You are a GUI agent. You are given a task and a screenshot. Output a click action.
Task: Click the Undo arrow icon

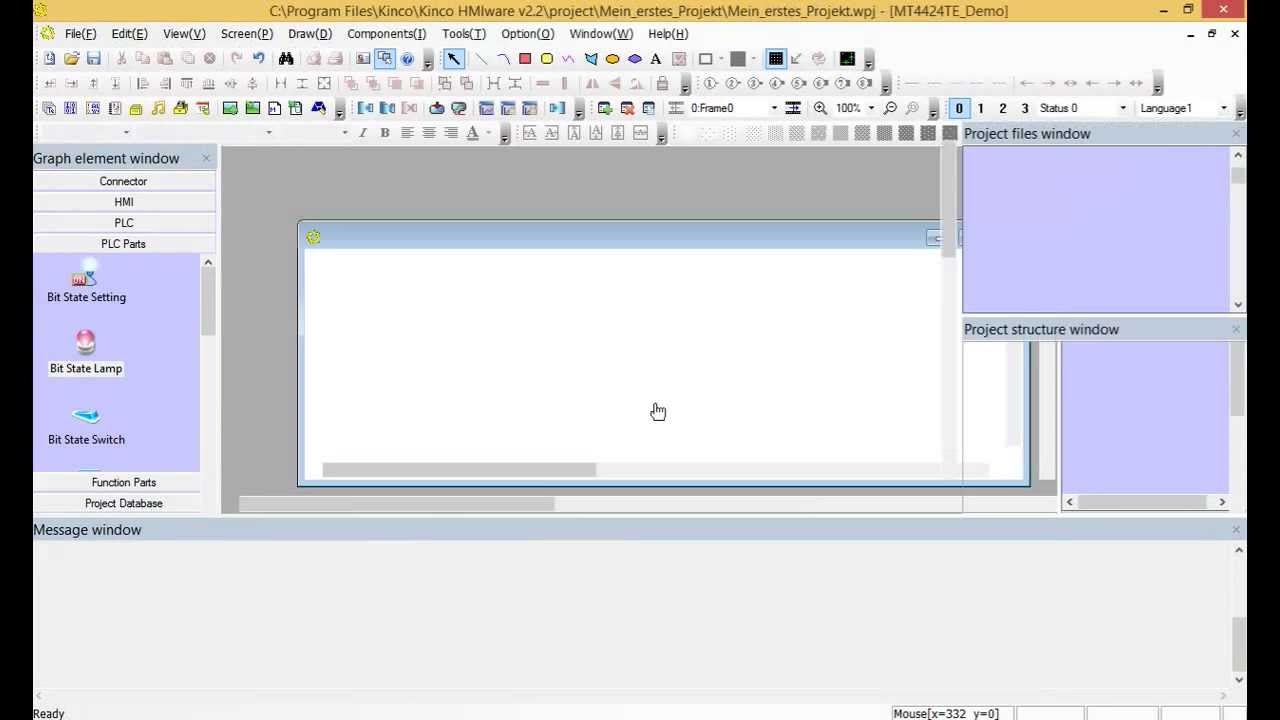pyautogui.click(x=259, y=59)
